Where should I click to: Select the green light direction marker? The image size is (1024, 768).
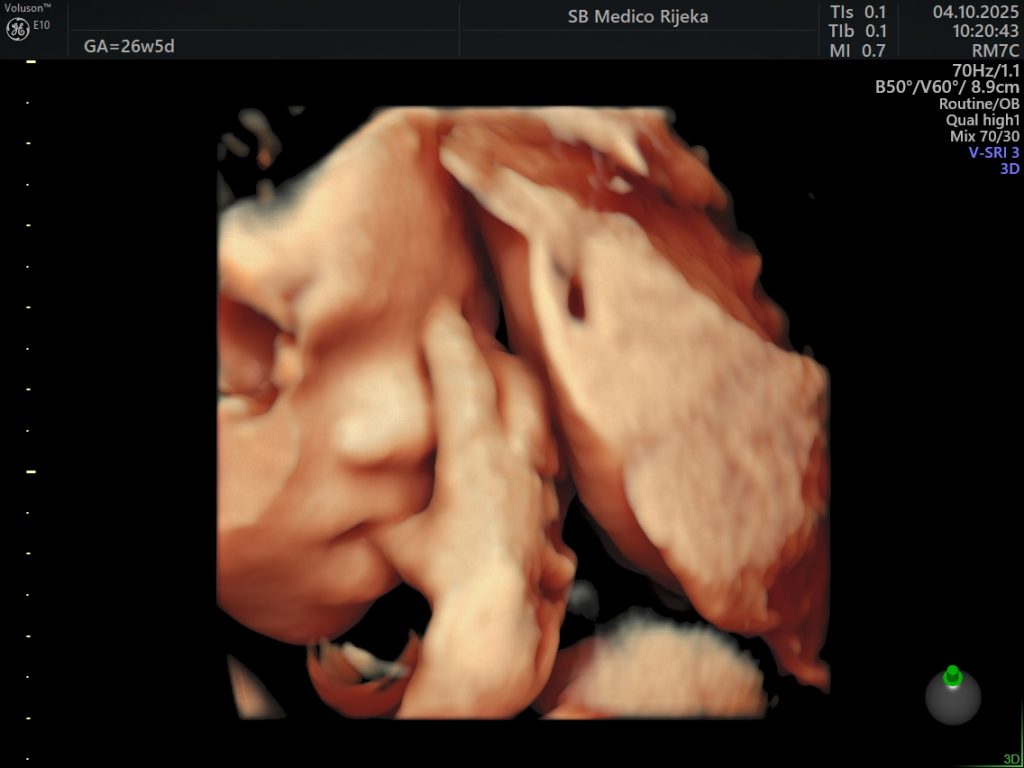(x=952, y=674)
